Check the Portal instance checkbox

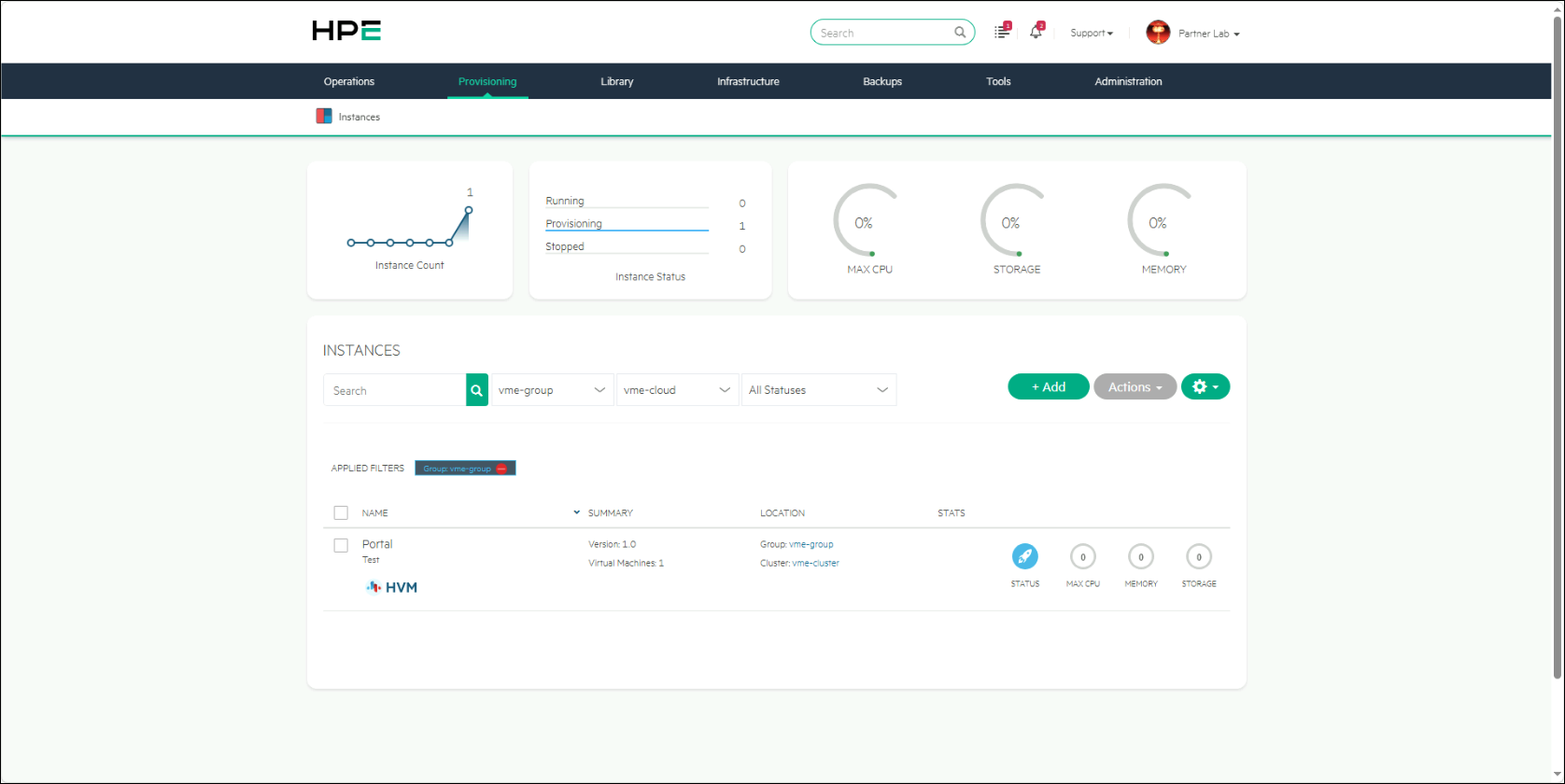pyautogui.click(x=341, y=545)
